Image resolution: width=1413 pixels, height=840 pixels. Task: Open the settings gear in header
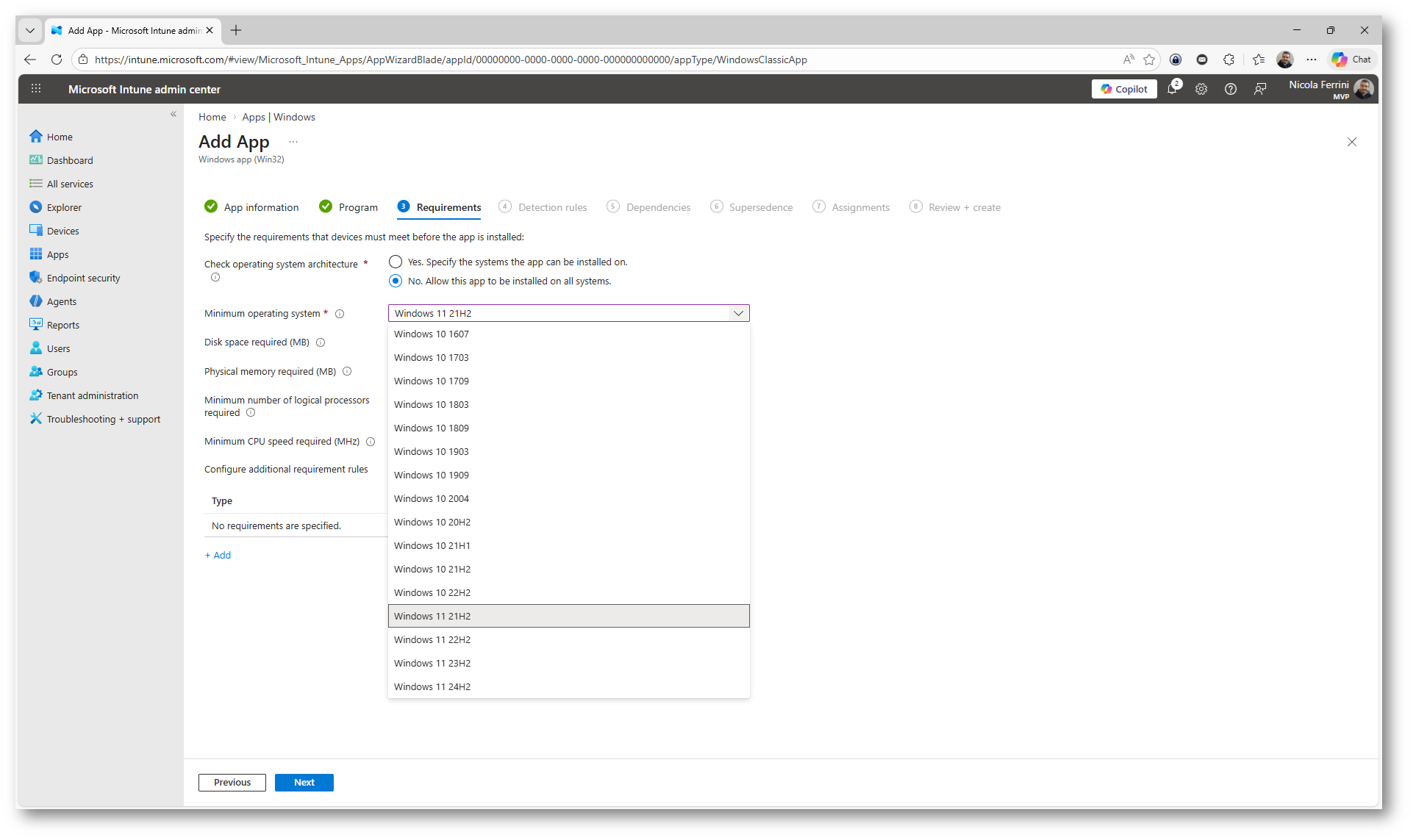point(1201,89)
